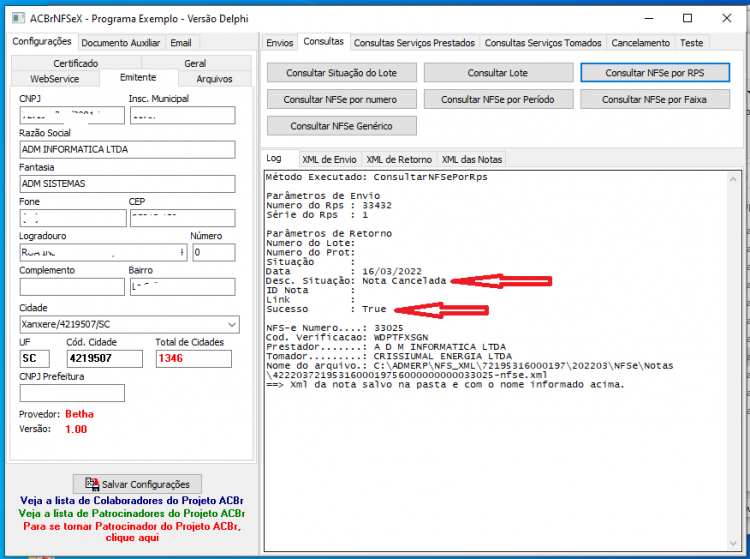The image size is (750, 559).
Task: Open the Colaboradores do Projeto ACBr link
Action: (x=132, y=500)
